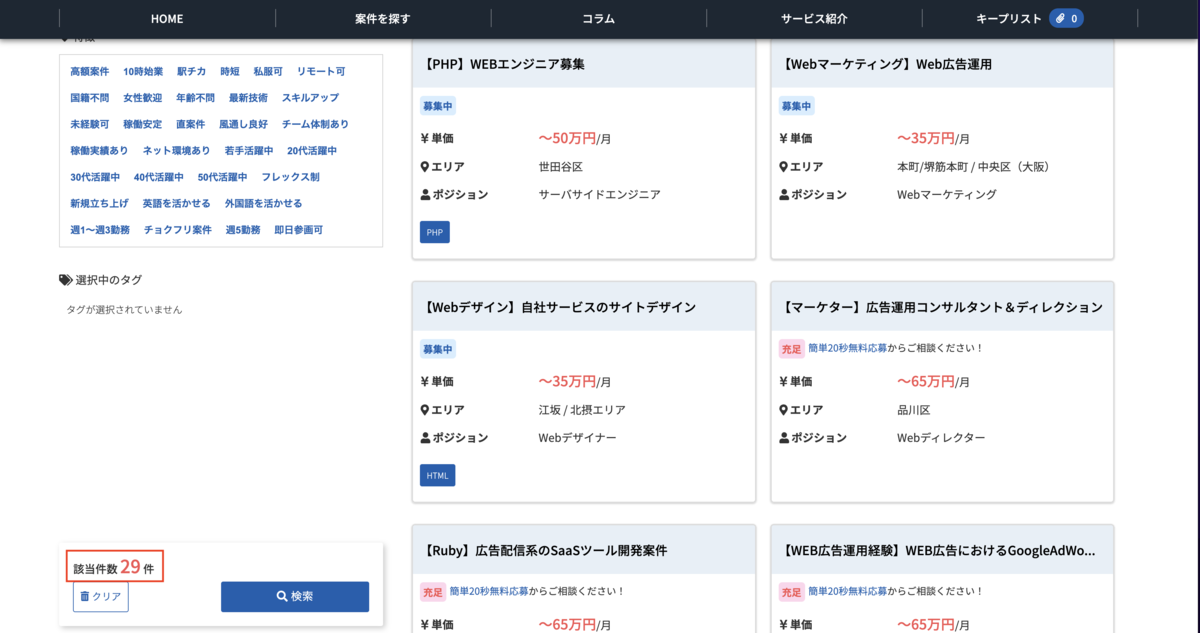Go to the コラム page
Viewport: 1200px width, 633px height.
pos(598,19)
